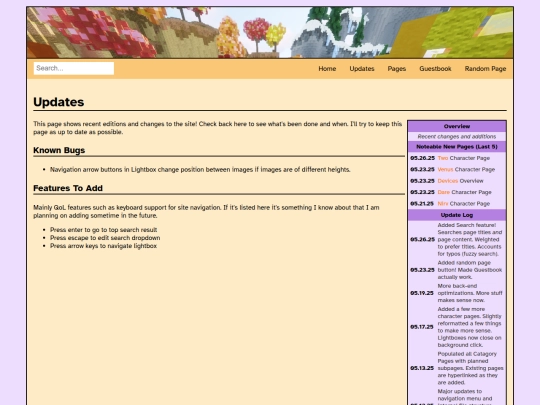
Task: Click the Noteable New Pages header
Action: (457, 147)
